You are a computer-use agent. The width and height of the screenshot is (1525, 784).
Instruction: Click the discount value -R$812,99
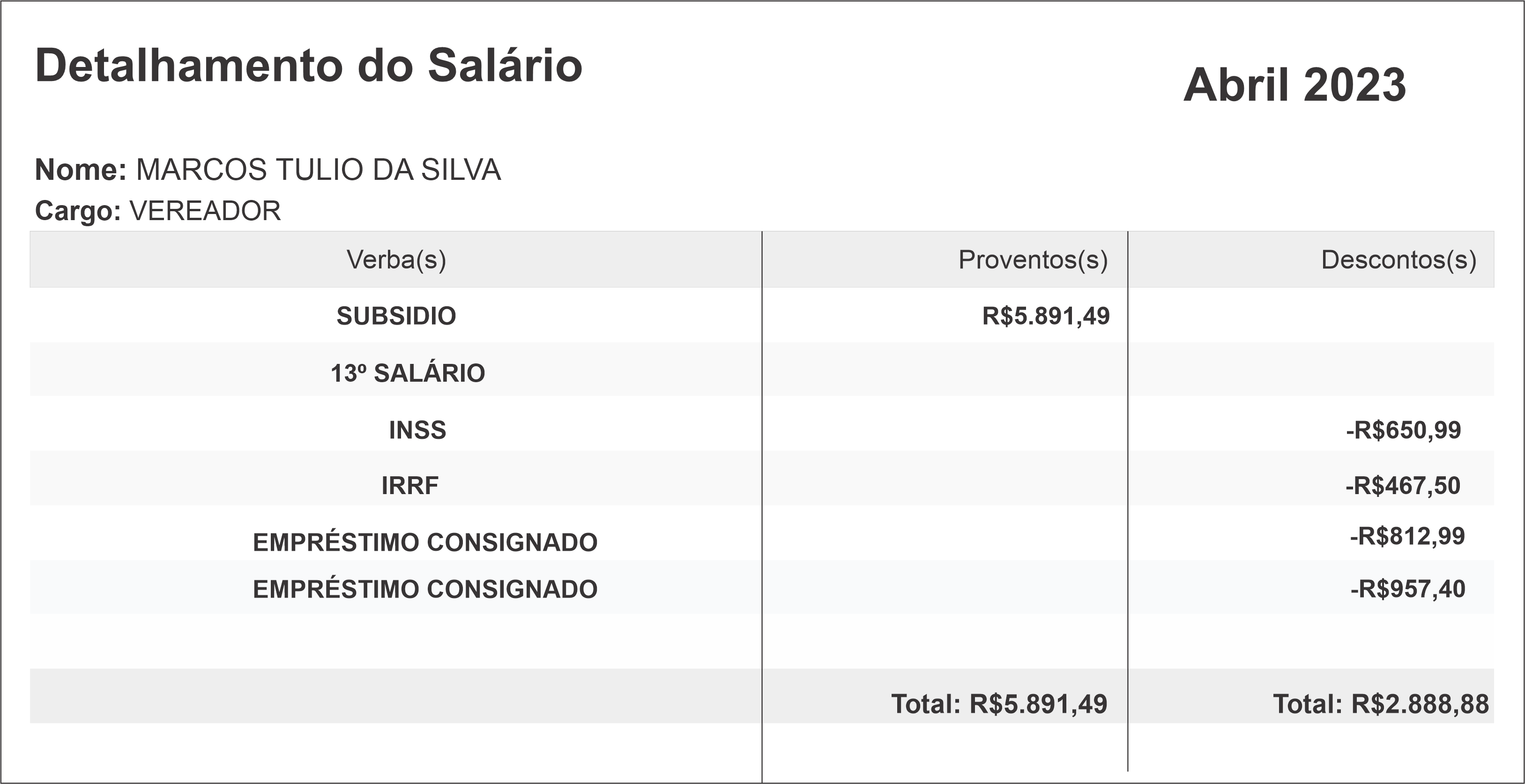pyautogui.click(x=1406, y=536)
